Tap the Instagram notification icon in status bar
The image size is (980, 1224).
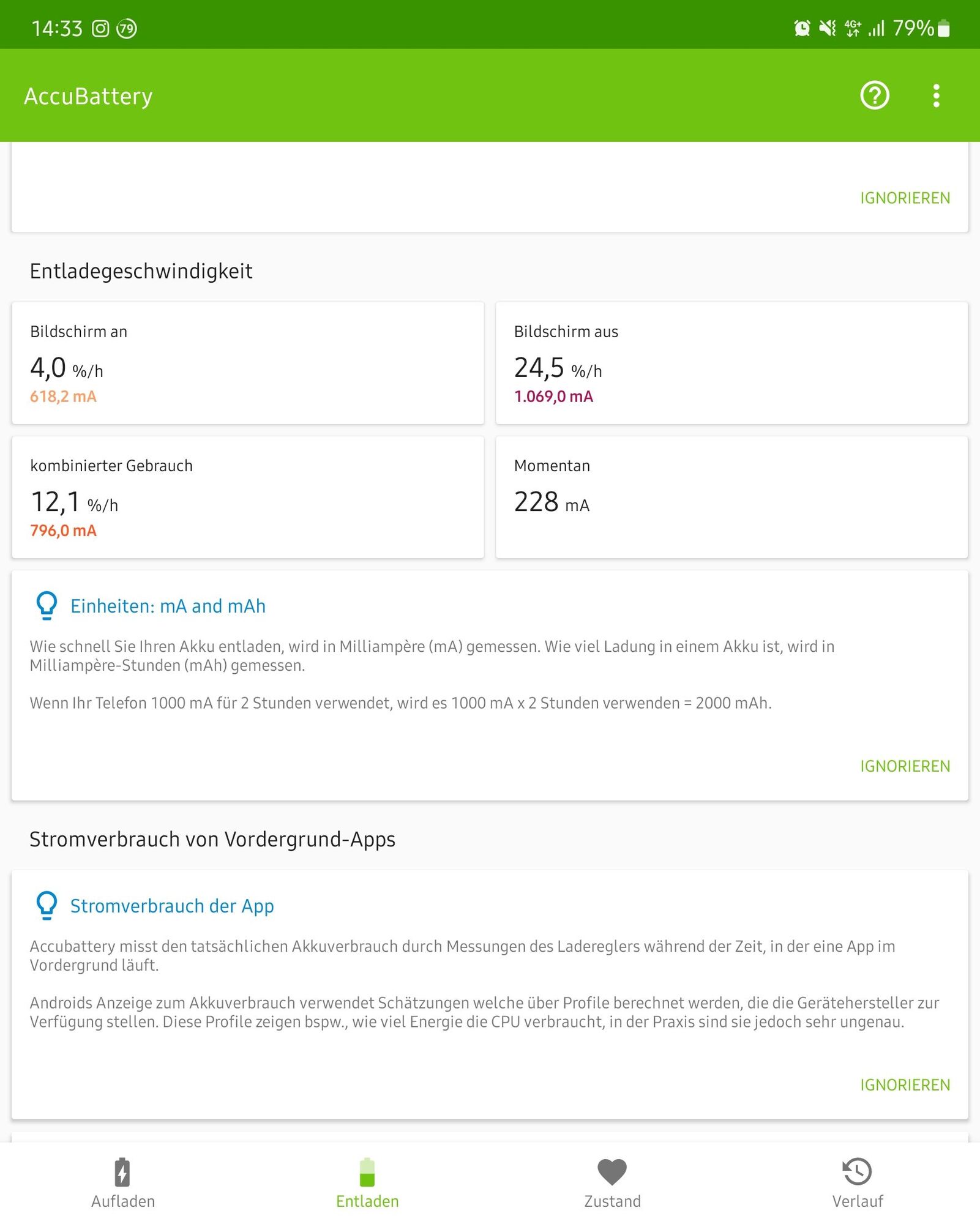pyautogui.click(x=100, y=28)
